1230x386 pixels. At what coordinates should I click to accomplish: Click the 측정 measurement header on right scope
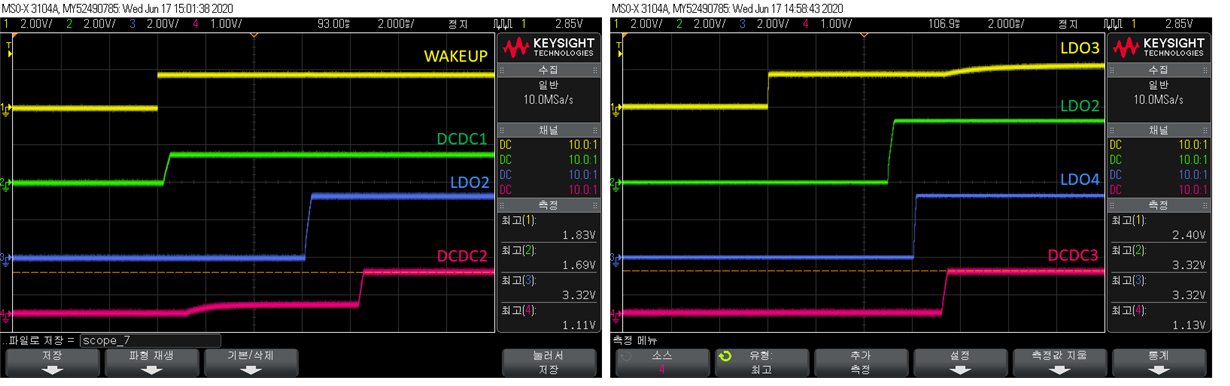click(x=1158, y=204)
